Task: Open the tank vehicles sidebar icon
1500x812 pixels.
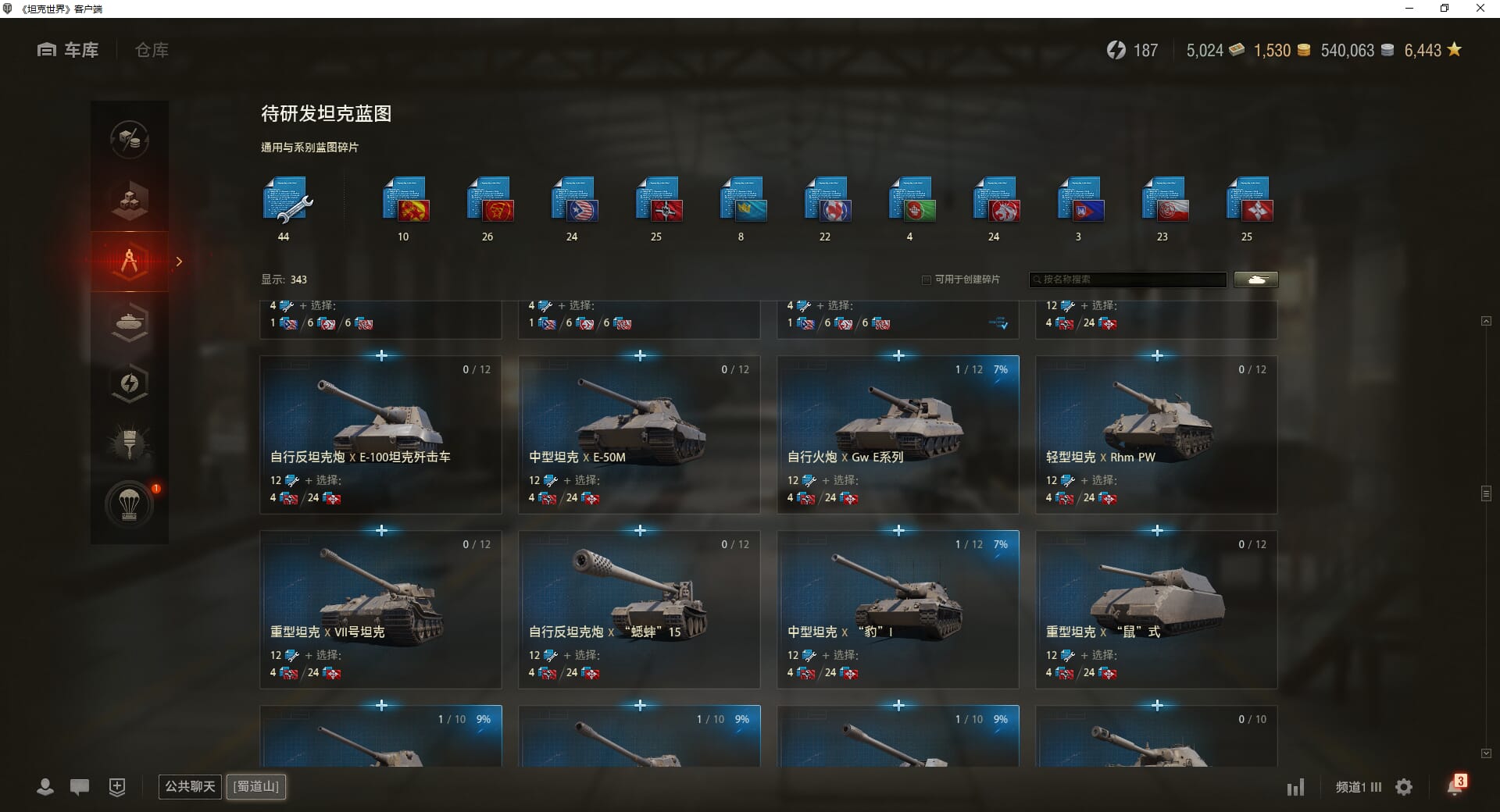Action: coord(130,322)
